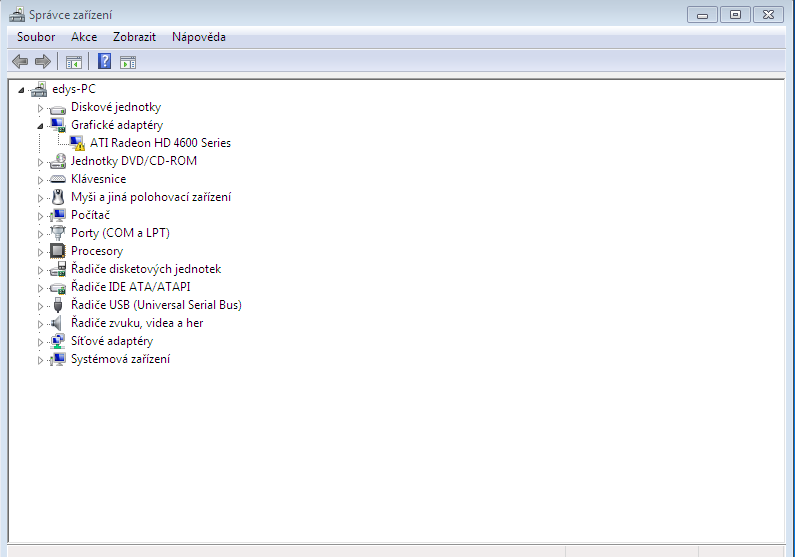This screenshot has height=557, width=795.
Task: Toggle the console tree pane icon
Action: pos(74,62)
